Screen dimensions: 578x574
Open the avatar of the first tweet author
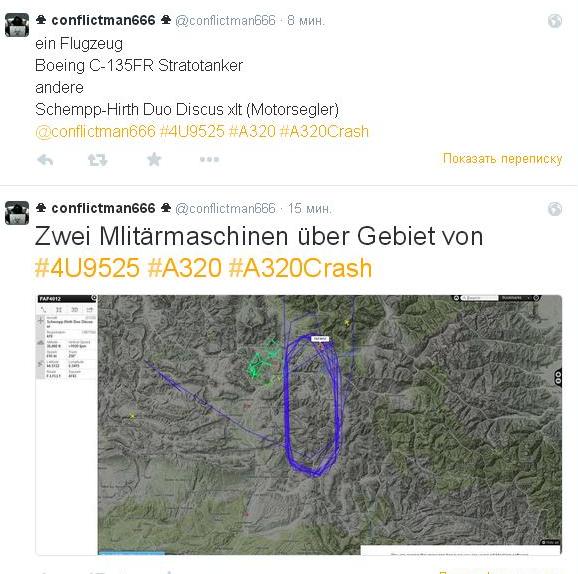click(17, 25)
